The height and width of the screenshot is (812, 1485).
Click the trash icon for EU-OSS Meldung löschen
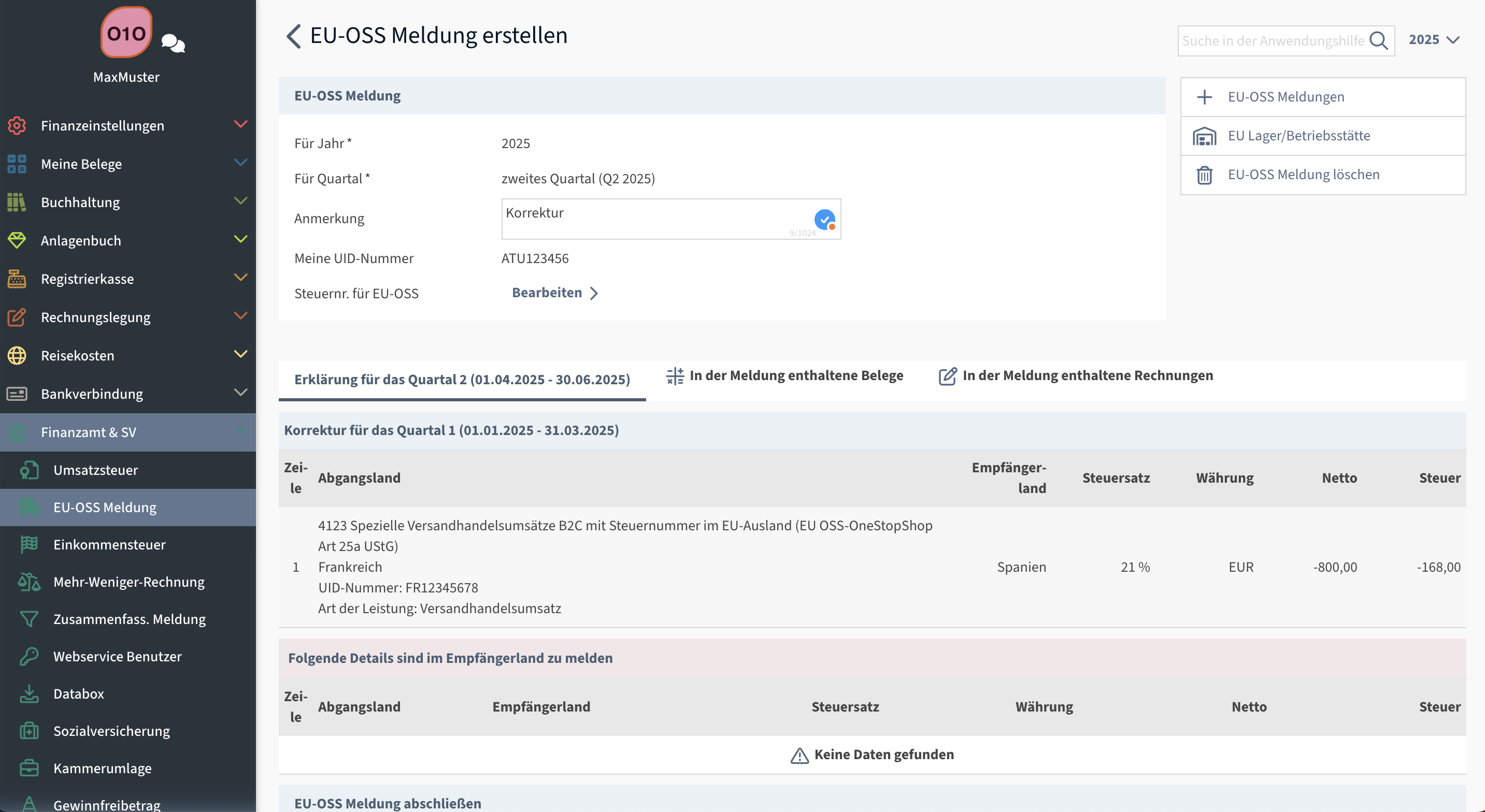(1204, 175)
